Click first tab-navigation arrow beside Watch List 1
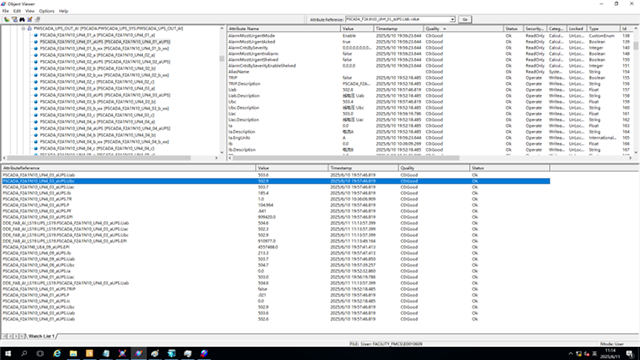Screen dimensions: 640x360 tap(4, 336)
